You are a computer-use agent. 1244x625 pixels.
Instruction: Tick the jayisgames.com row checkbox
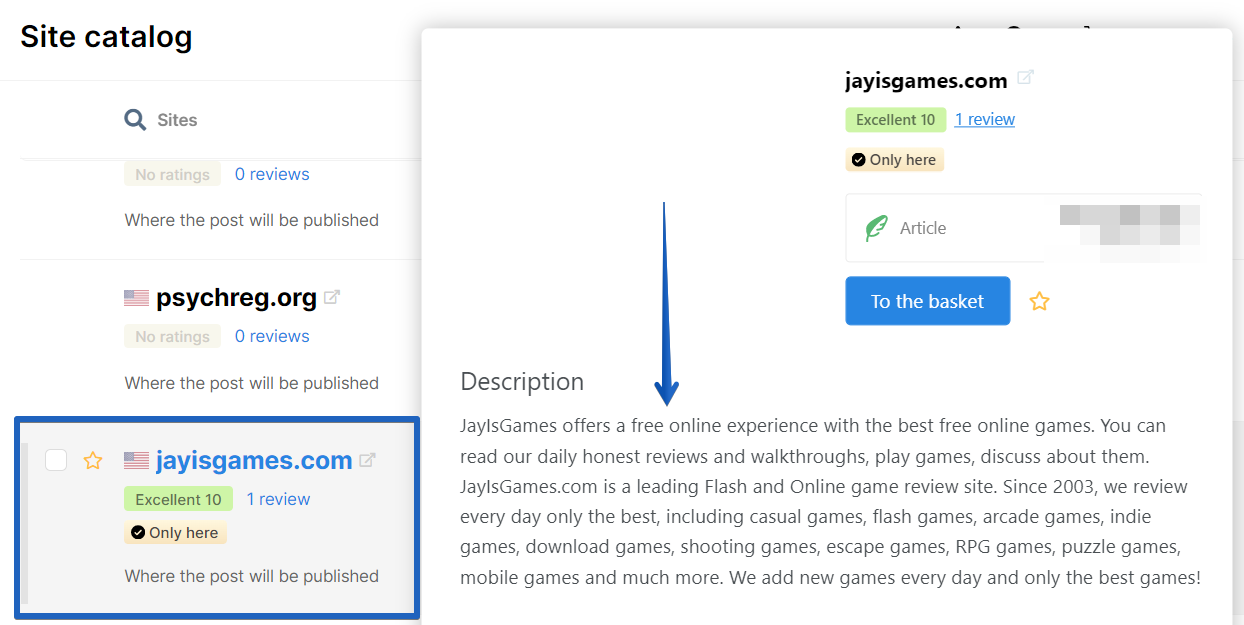(x=56, y=460)
